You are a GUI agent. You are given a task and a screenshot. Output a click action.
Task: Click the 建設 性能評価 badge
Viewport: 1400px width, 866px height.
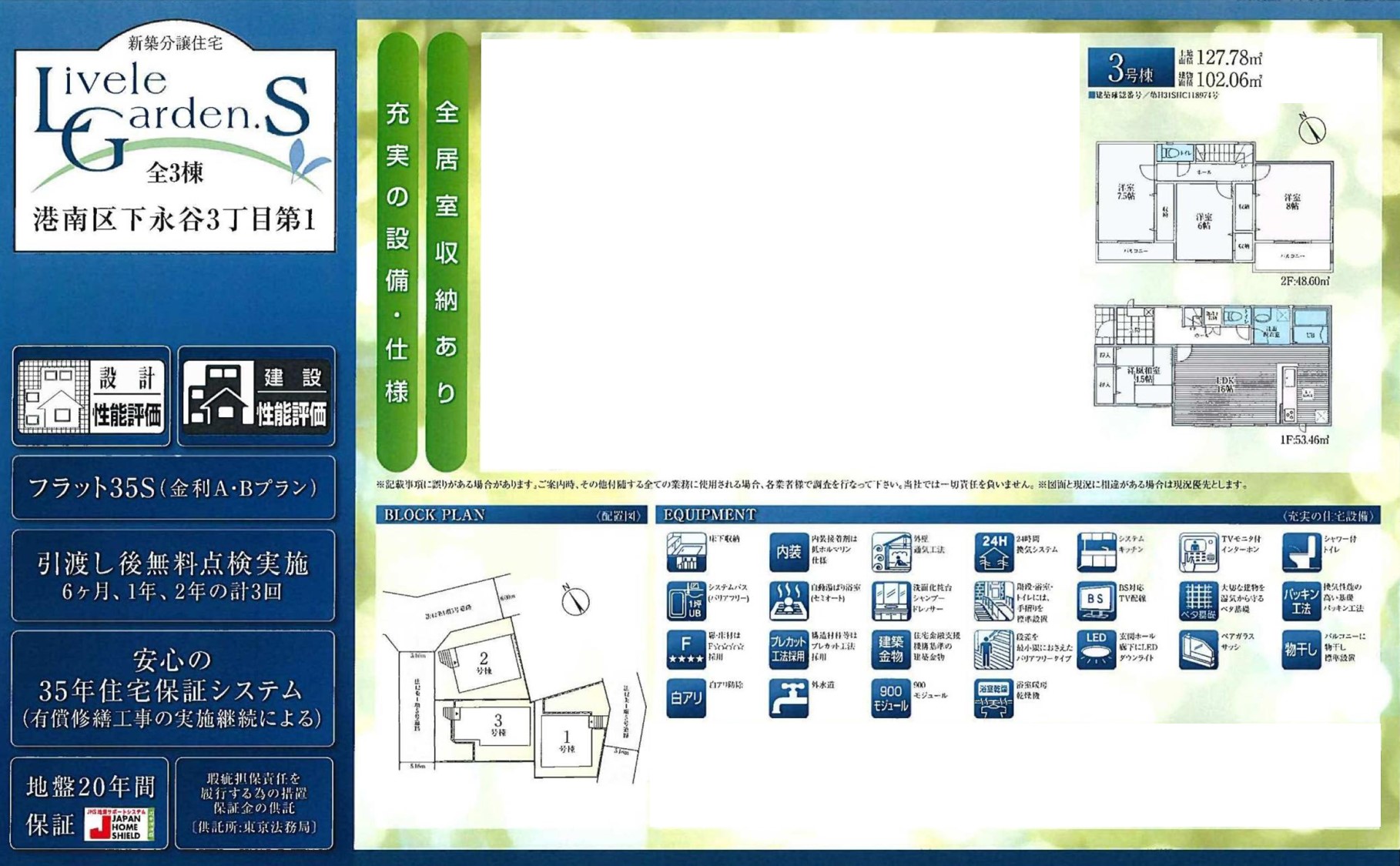coord(256,396)
